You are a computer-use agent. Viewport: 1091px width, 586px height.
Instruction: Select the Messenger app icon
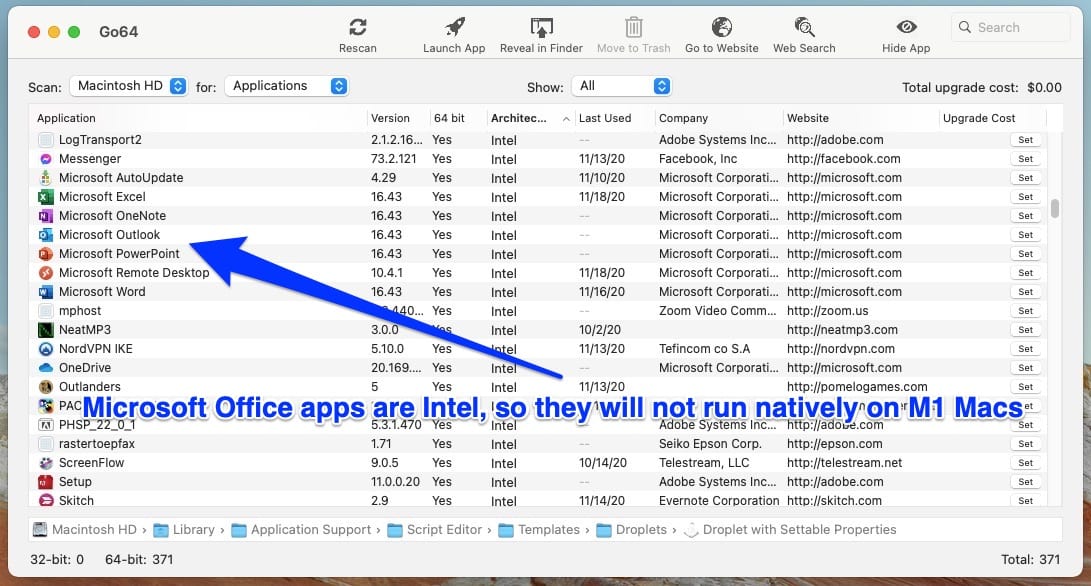click(46, 159)
